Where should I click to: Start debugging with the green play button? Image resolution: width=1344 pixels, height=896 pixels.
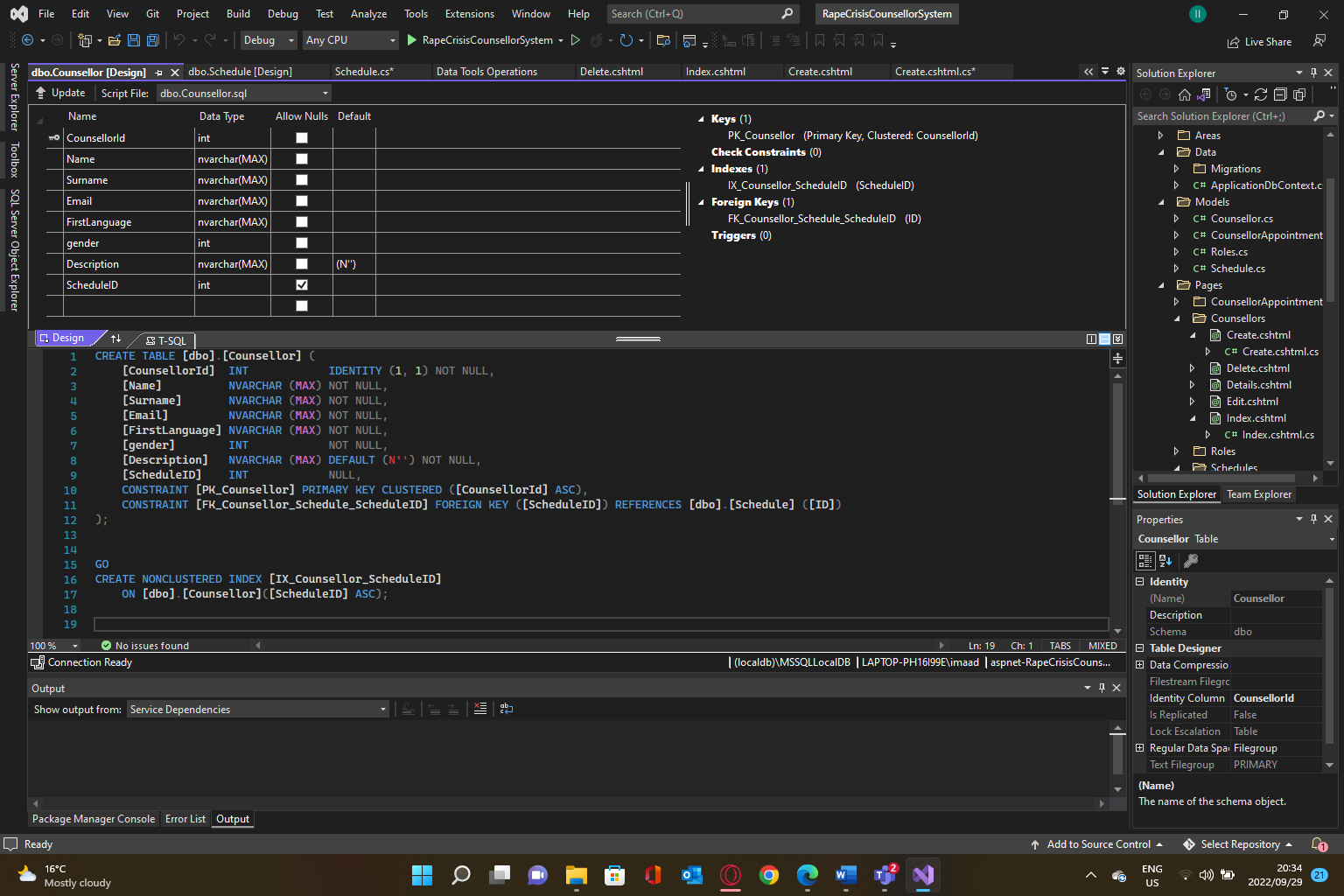(412, 40)
